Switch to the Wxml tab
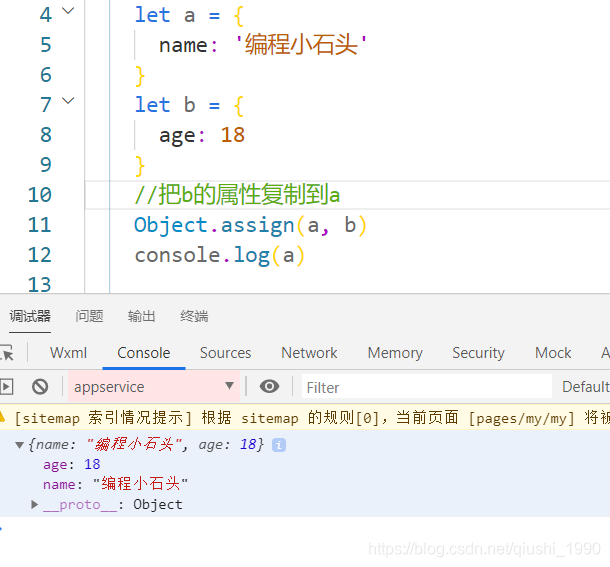 point(68,353)
